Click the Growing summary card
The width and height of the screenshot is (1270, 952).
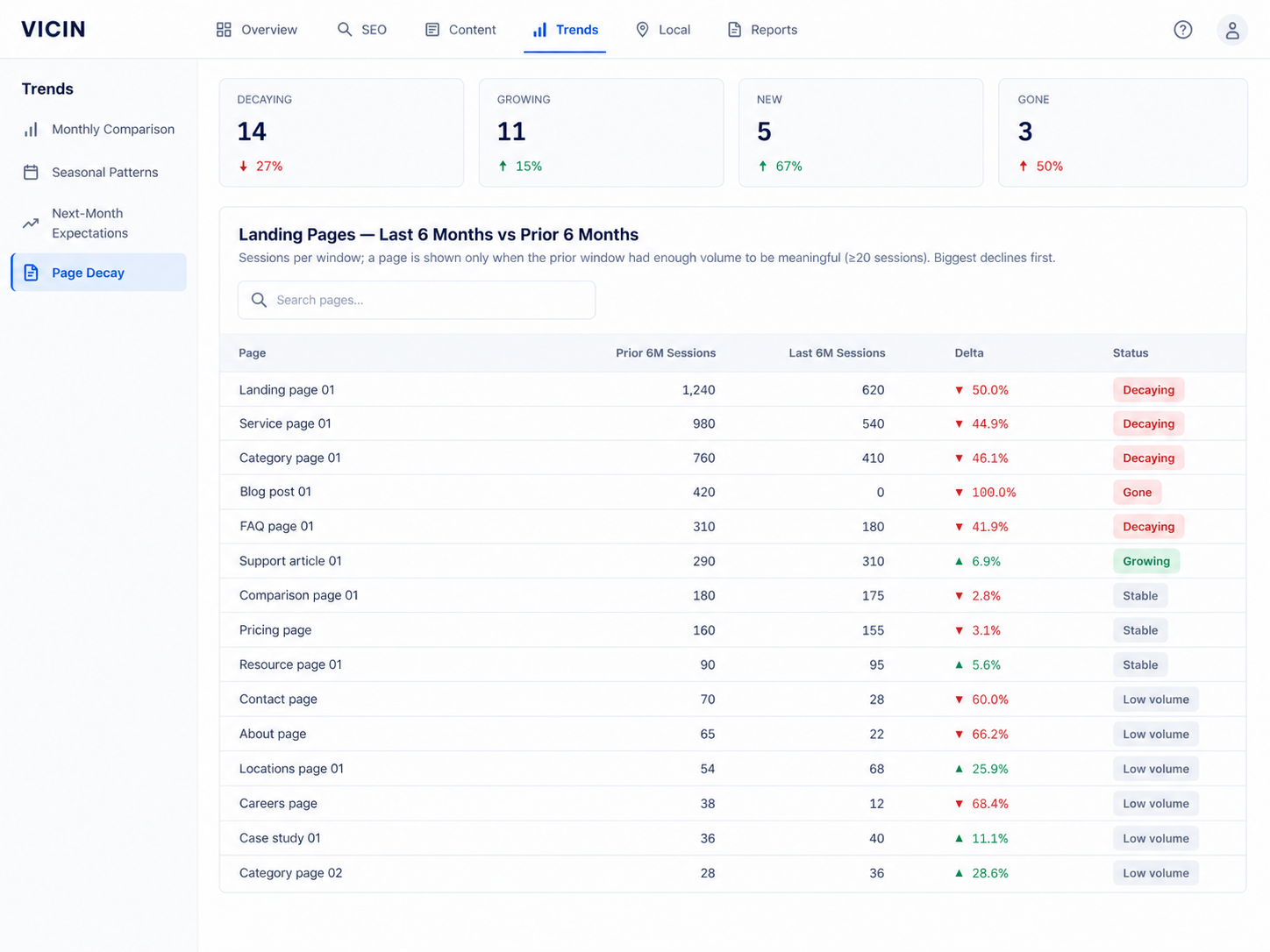tap(602, 132)
